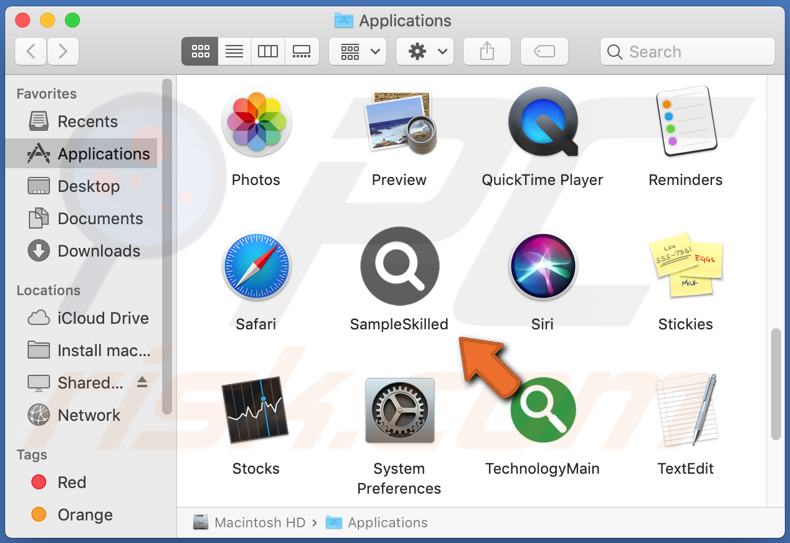This screenshot has width=790, height=543.
Task: Select the SampleSkilled magnifier icon
Action: pyautogui.click(x=400, y=266)
